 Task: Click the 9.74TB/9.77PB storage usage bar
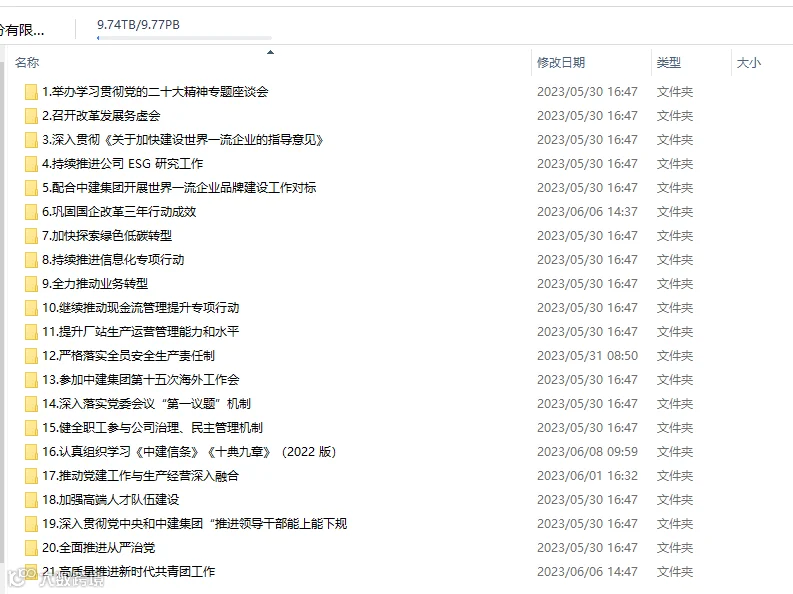click(184, 38)
